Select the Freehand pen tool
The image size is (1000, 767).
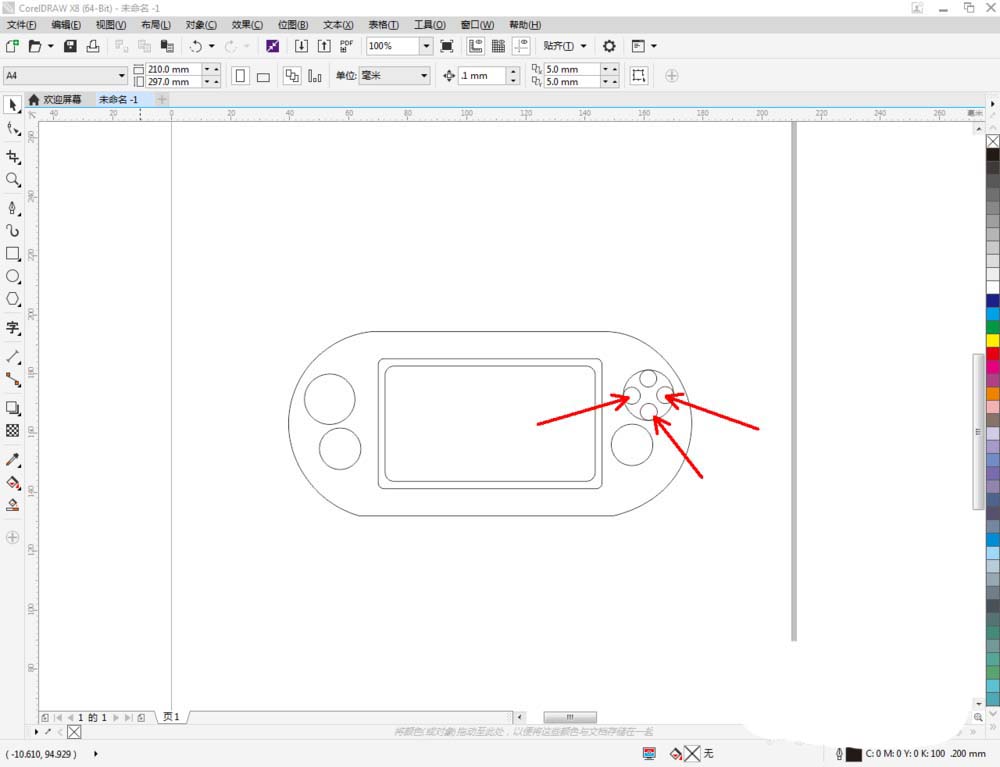click(x=12, y=208)
